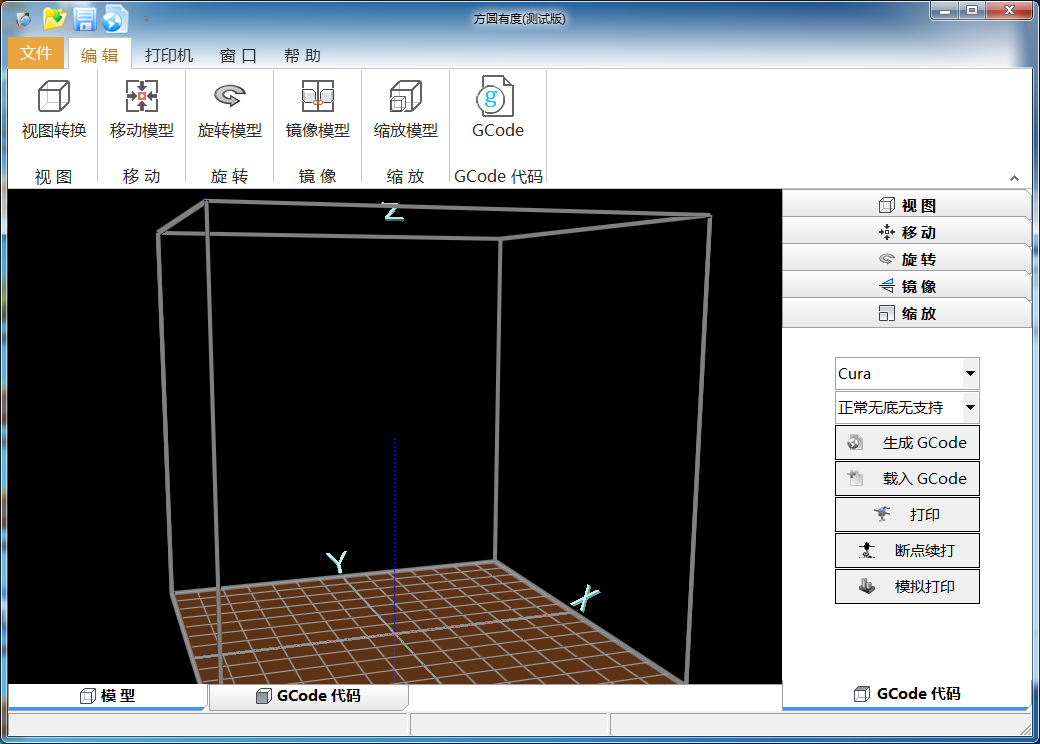The height and width of the screenshot is (744, 1040).
Task: Click the application logo icon in title bar
Action: 23,19
